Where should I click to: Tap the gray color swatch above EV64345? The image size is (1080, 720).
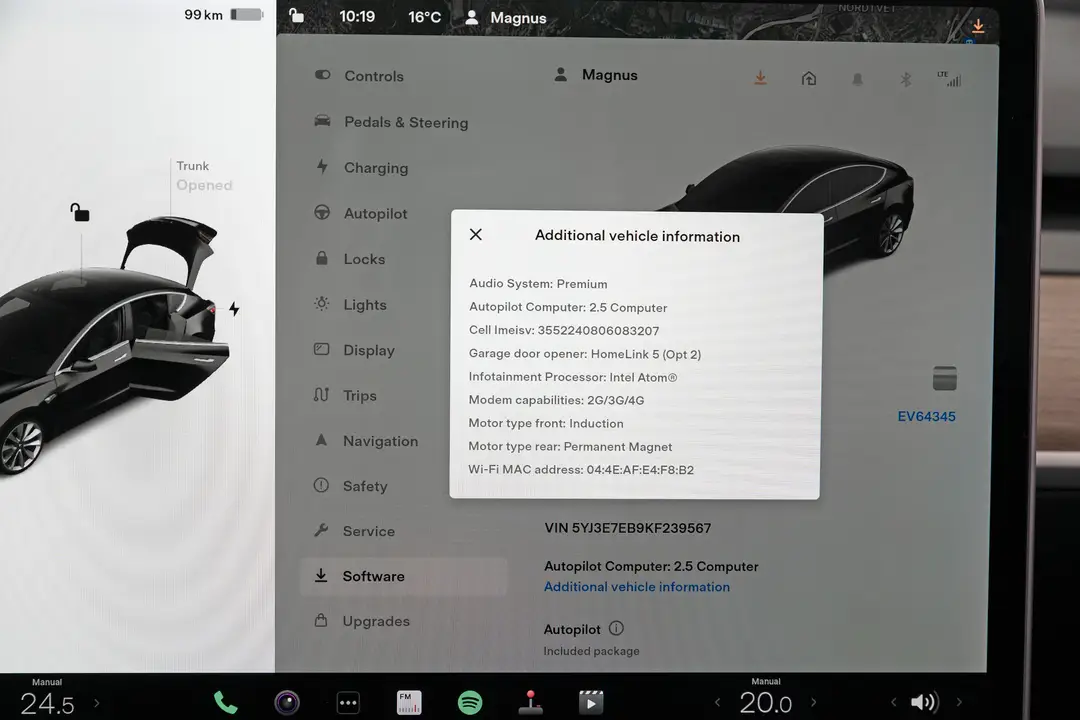(944, 378)
